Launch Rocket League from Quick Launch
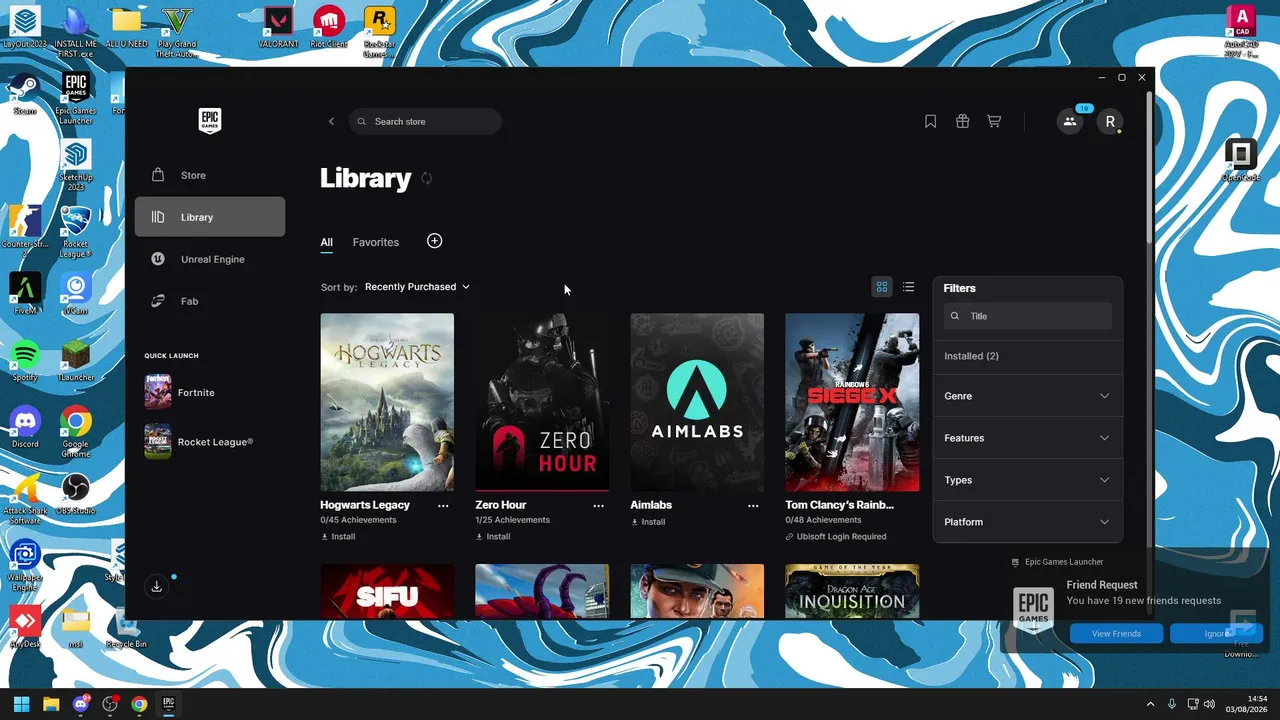 199,442
